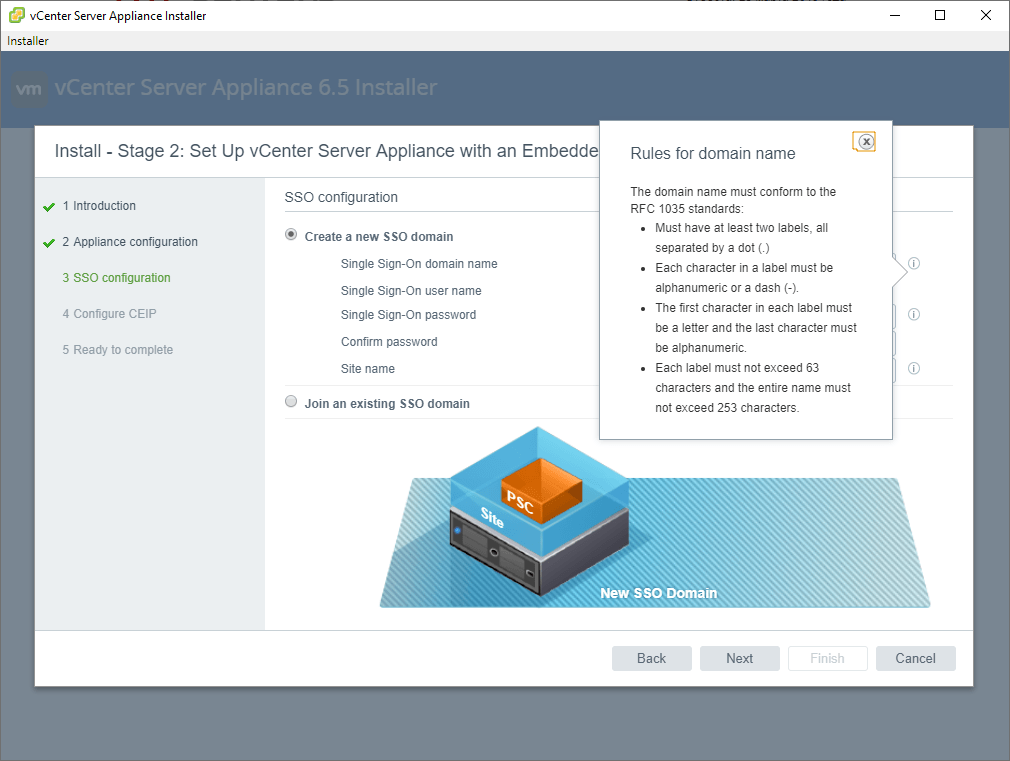Select Create a new SSO domain option
This screenshot has height=761, width=1010.
(291, 235)
